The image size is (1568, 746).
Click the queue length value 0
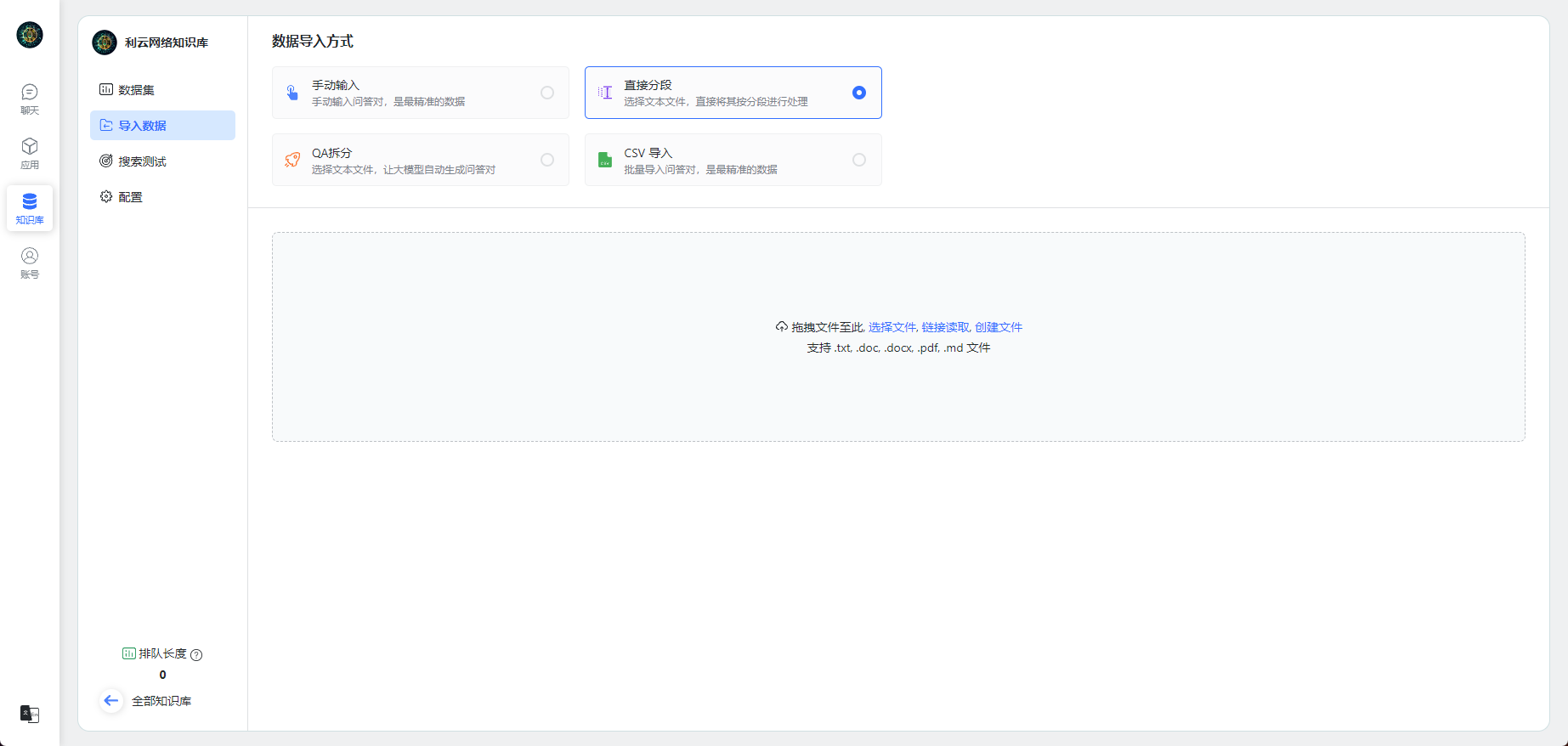coord(162,675)
